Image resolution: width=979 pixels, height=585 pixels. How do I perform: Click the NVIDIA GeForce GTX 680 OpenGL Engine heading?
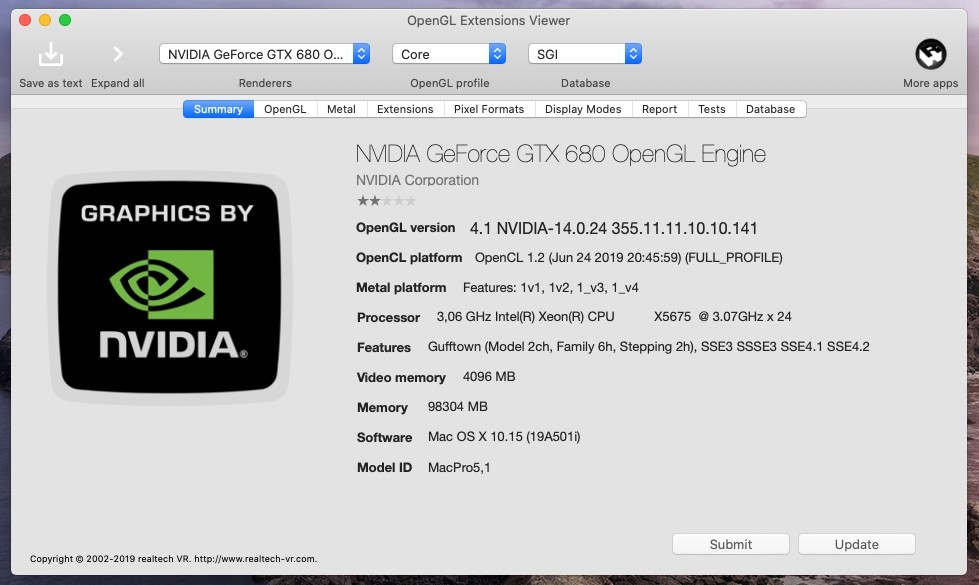tap(561, 154)
